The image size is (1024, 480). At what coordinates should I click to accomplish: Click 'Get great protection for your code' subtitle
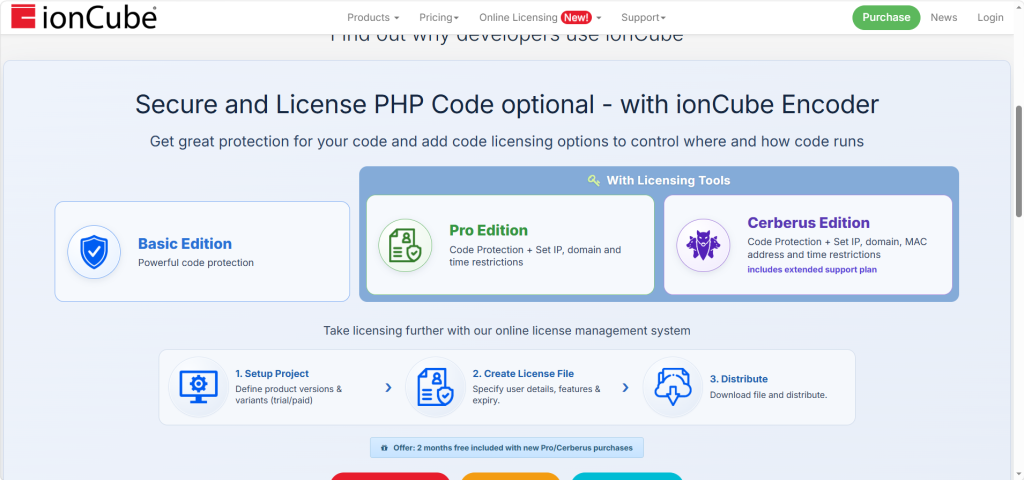(x=507, y=141)
